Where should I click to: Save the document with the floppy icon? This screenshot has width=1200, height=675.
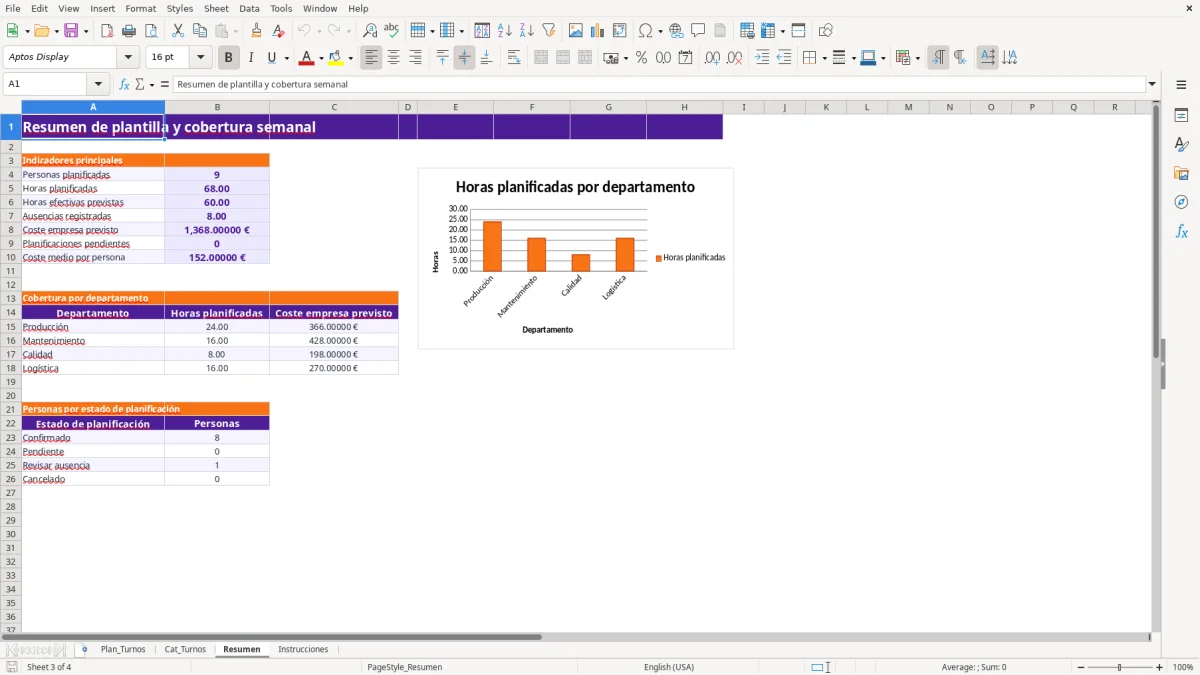click(x=71, y=31)
